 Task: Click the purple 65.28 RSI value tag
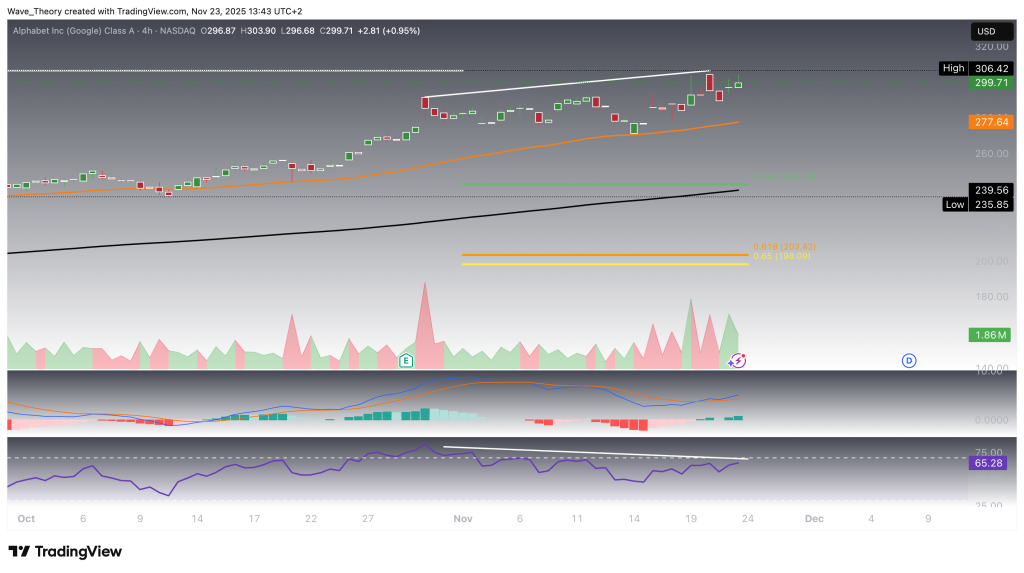[x=990, y=465]
